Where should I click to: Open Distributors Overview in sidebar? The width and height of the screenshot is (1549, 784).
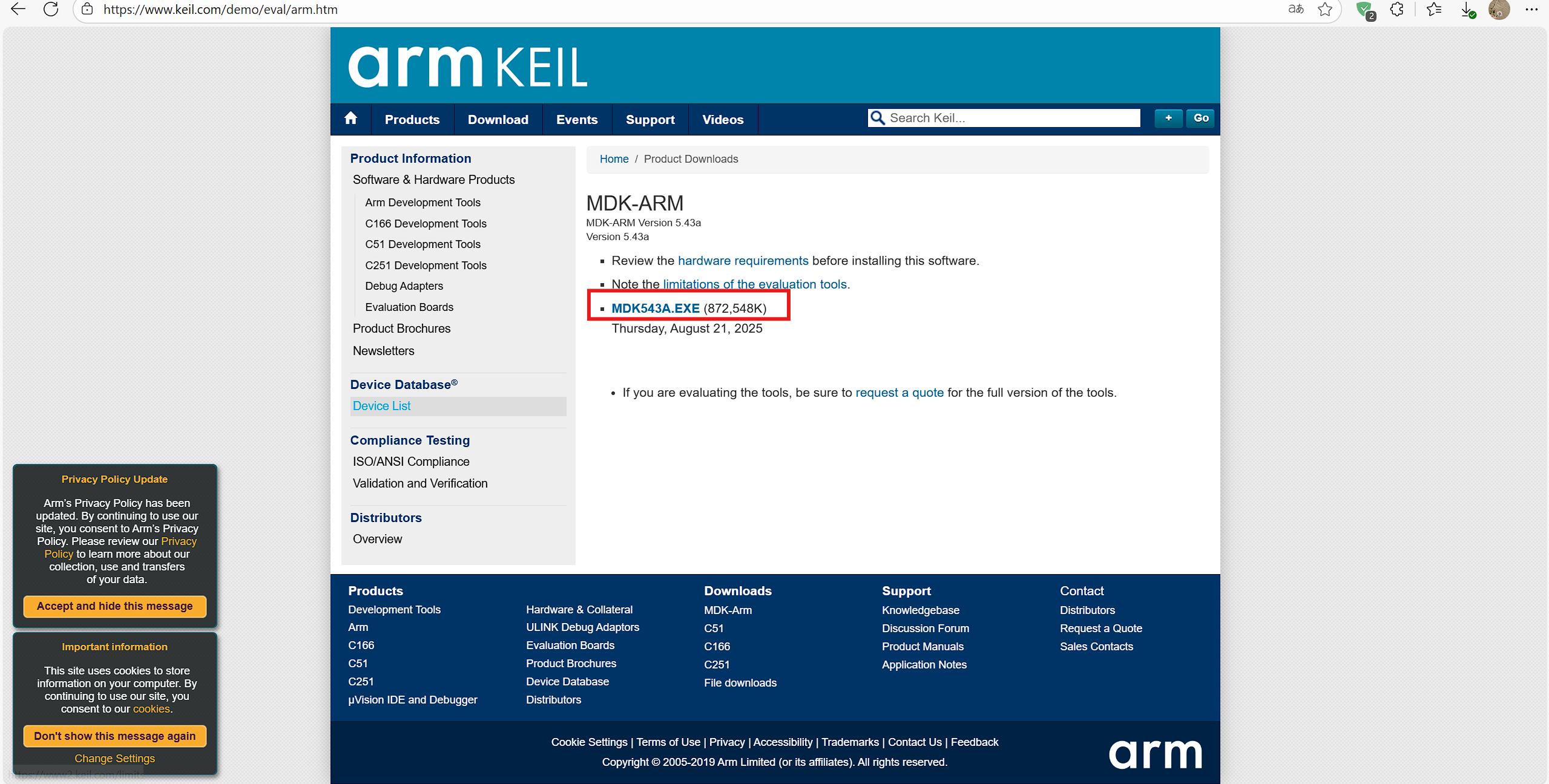[377, 539]
